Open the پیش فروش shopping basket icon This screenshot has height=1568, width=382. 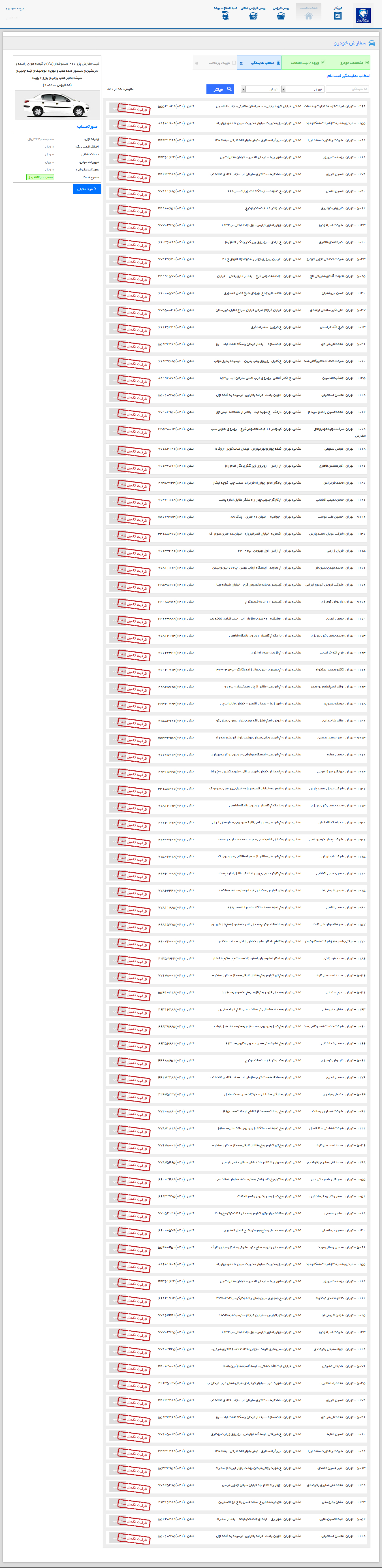[x=281, y=16]
